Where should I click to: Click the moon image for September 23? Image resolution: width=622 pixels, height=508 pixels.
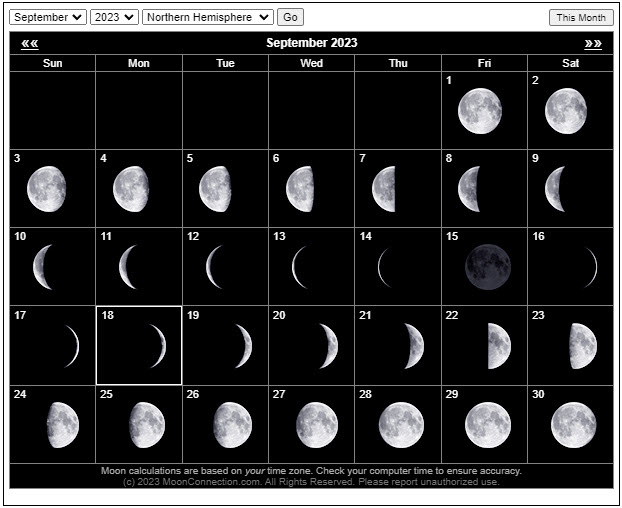(583, 346)
